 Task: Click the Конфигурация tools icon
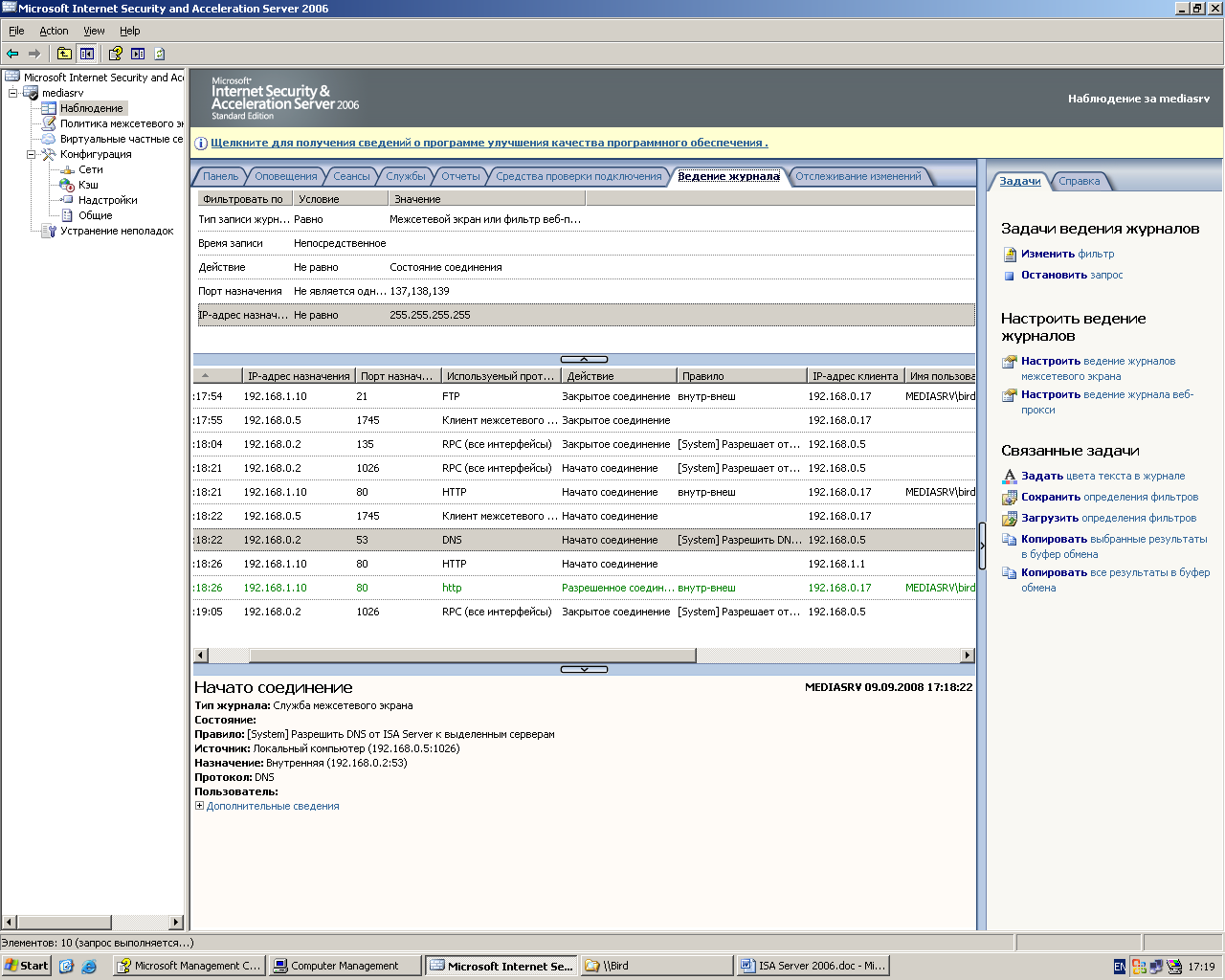[49, 154]
